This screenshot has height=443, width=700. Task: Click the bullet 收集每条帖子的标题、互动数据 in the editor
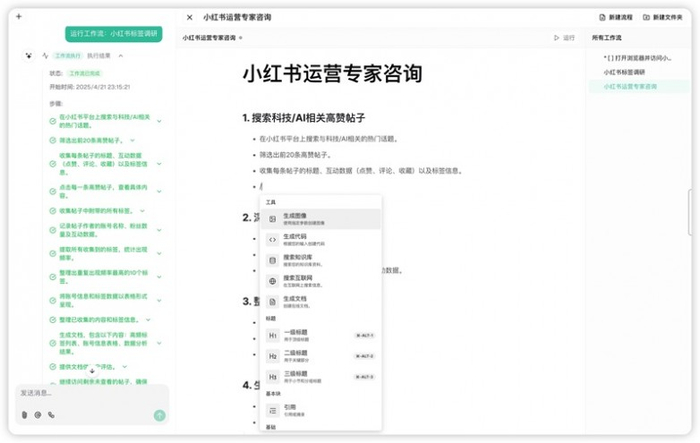tap(361, 171)
